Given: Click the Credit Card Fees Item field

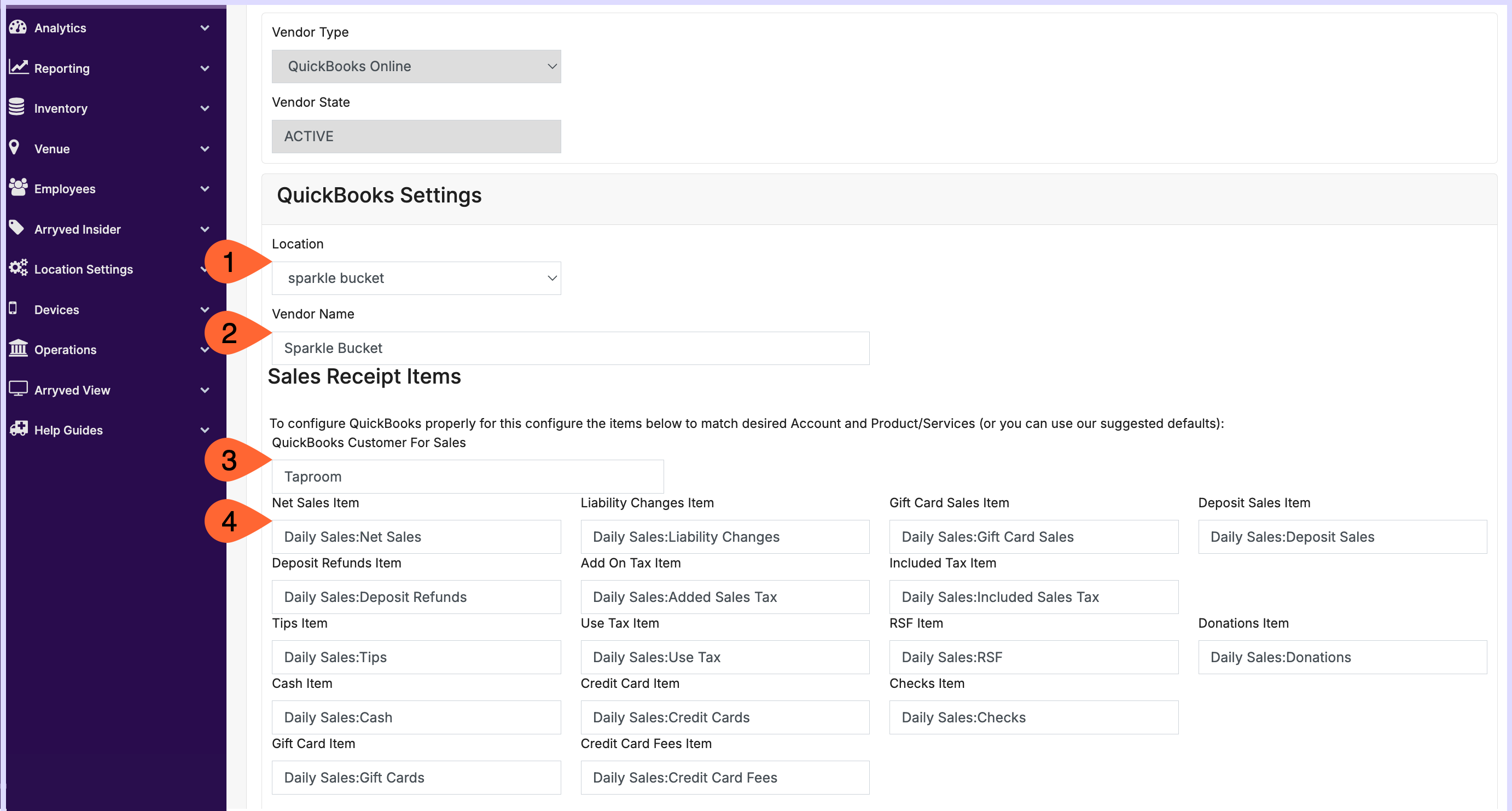Looking at the screenshot, I should coord(725,778).
